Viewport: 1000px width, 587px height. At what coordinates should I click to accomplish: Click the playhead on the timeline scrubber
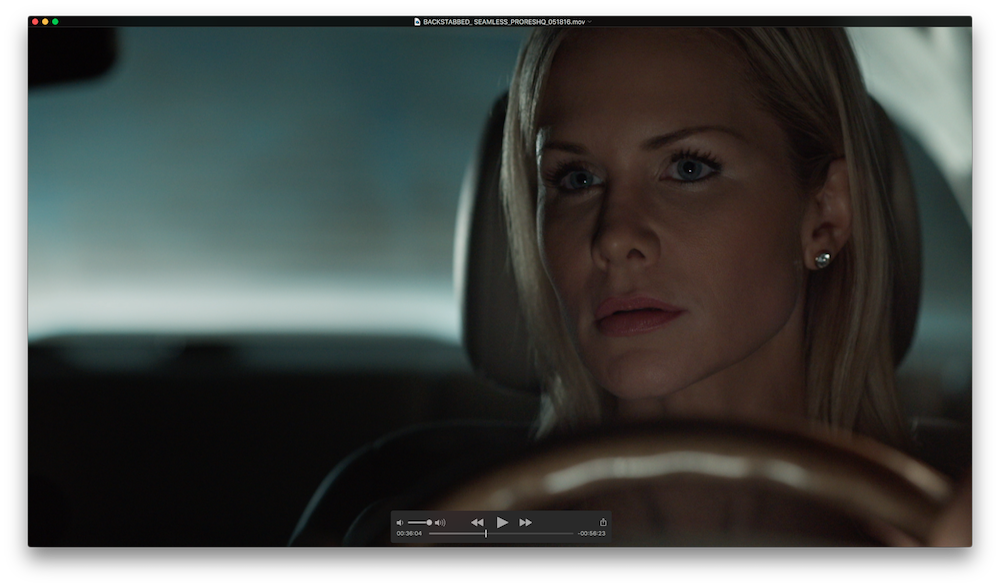click(486, 534)
